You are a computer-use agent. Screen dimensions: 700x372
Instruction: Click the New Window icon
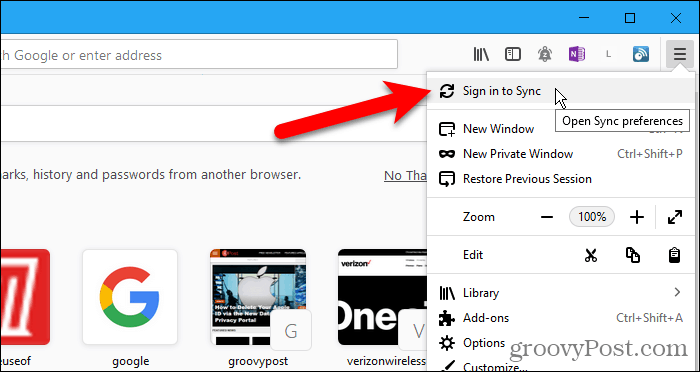[447, 130]
